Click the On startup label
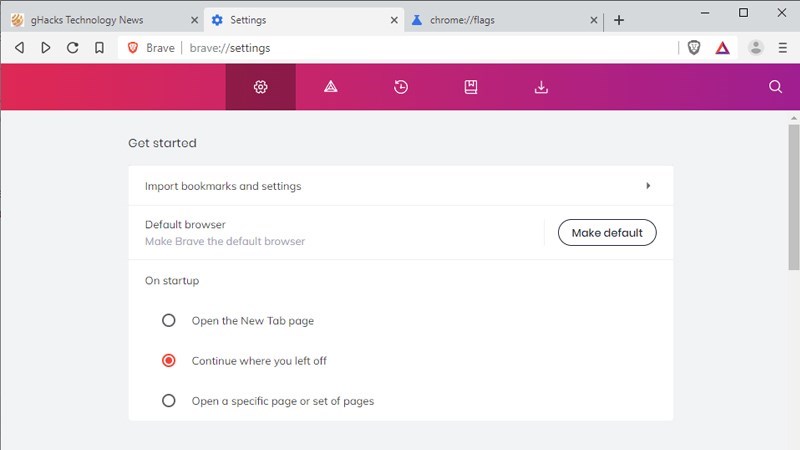Screen dimensions: 800x450 click(172, 281)
